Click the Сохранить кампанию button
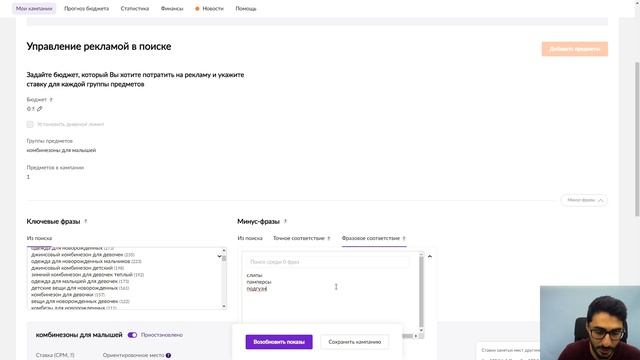640x360 pixels. [x=354, y=342]
